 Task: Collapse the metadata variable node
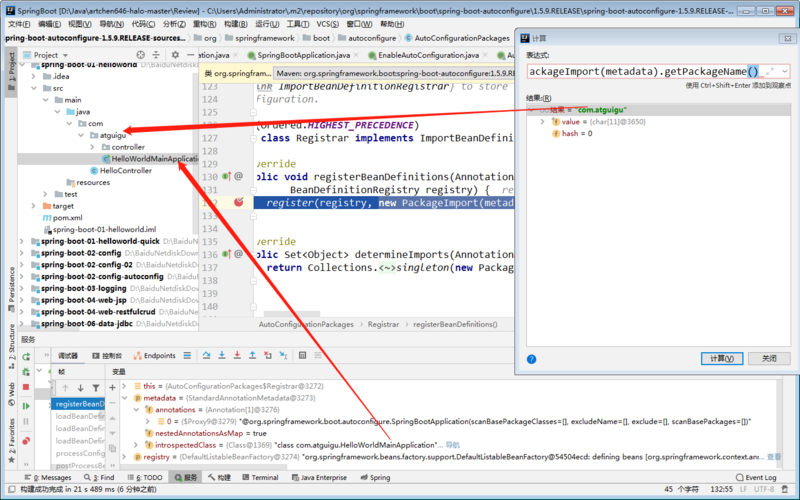124,398
